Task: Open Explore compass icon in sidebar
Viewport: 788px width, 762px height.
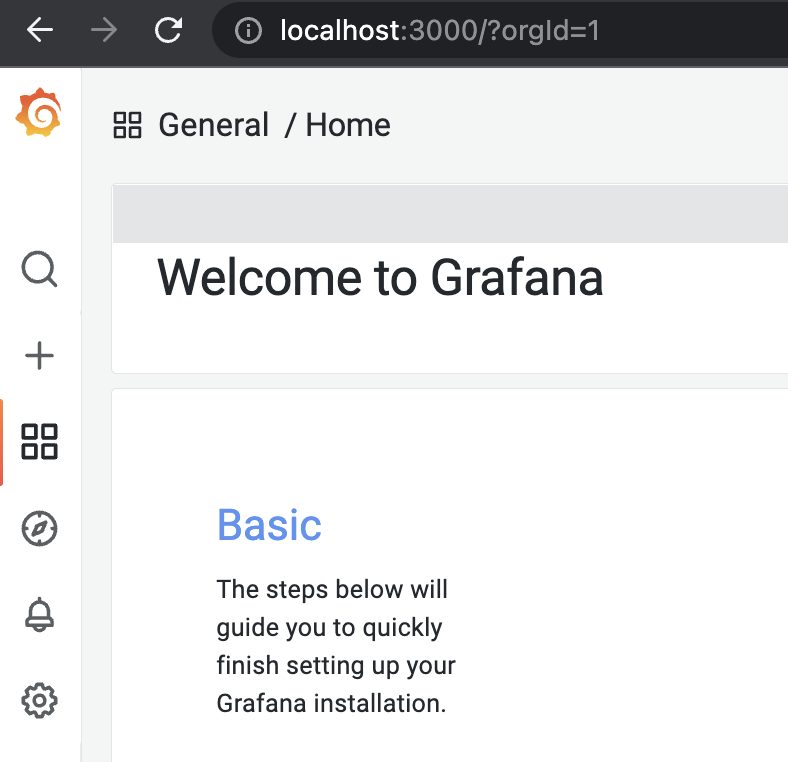Action: click(x=39, y=528)
